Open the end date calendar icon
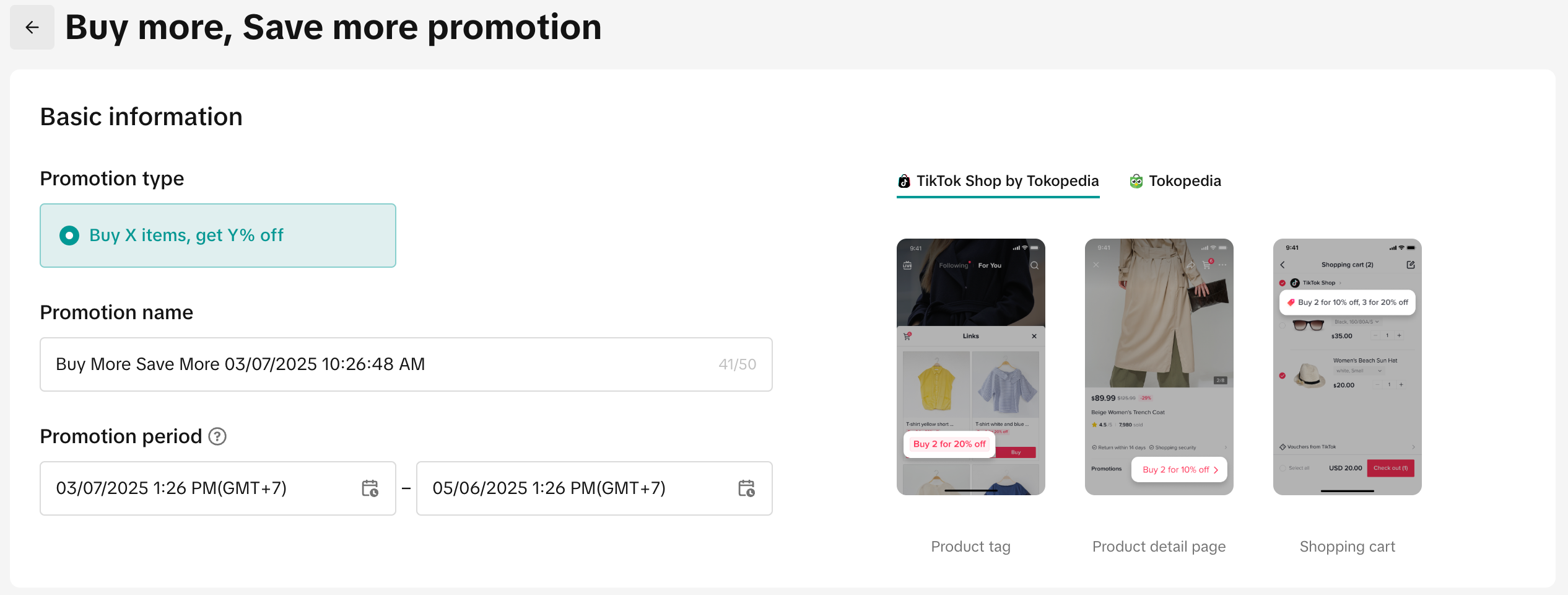Image resolution: width=1568 pixels, height=595 pixels. coord(746,488)
